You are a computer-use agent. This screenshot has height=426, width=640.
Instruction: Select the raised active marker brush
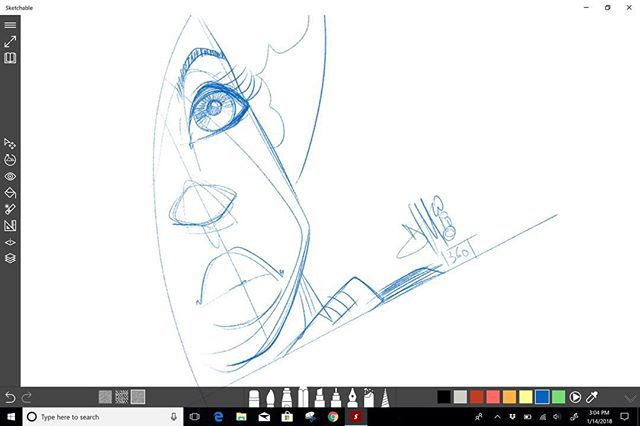[303, 397]
